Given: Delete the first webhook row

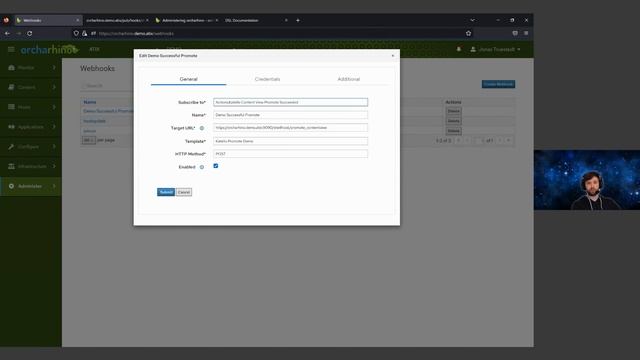Looking at the screenshot, I should pos(453,111).
